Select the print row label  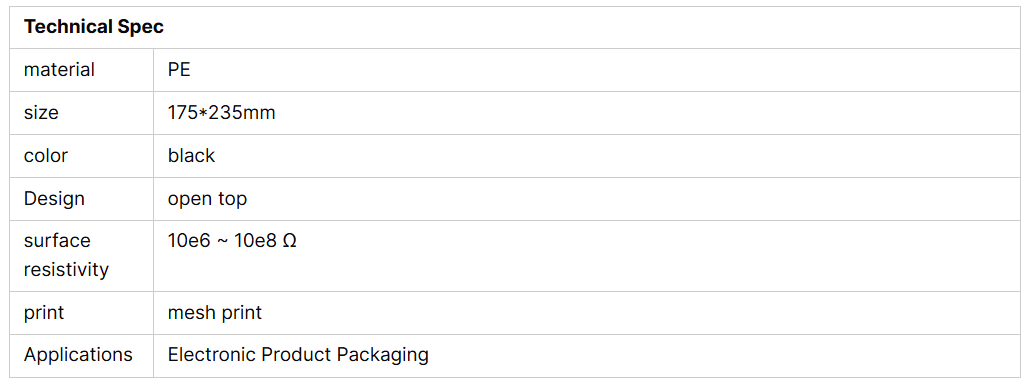(44, 312)
